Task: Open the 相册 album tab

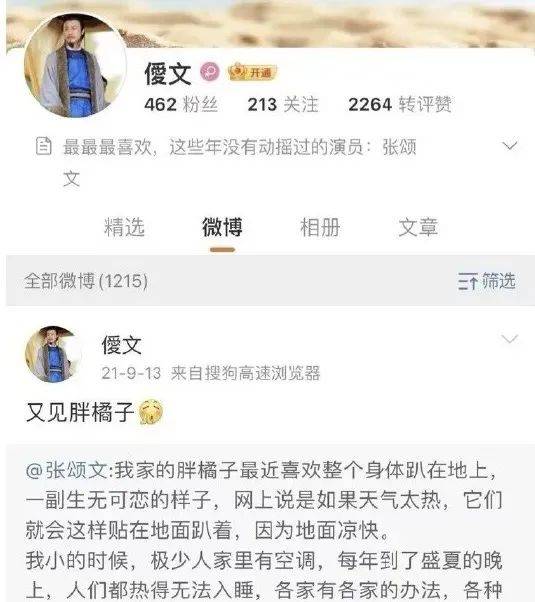Action: pos(320,227)
